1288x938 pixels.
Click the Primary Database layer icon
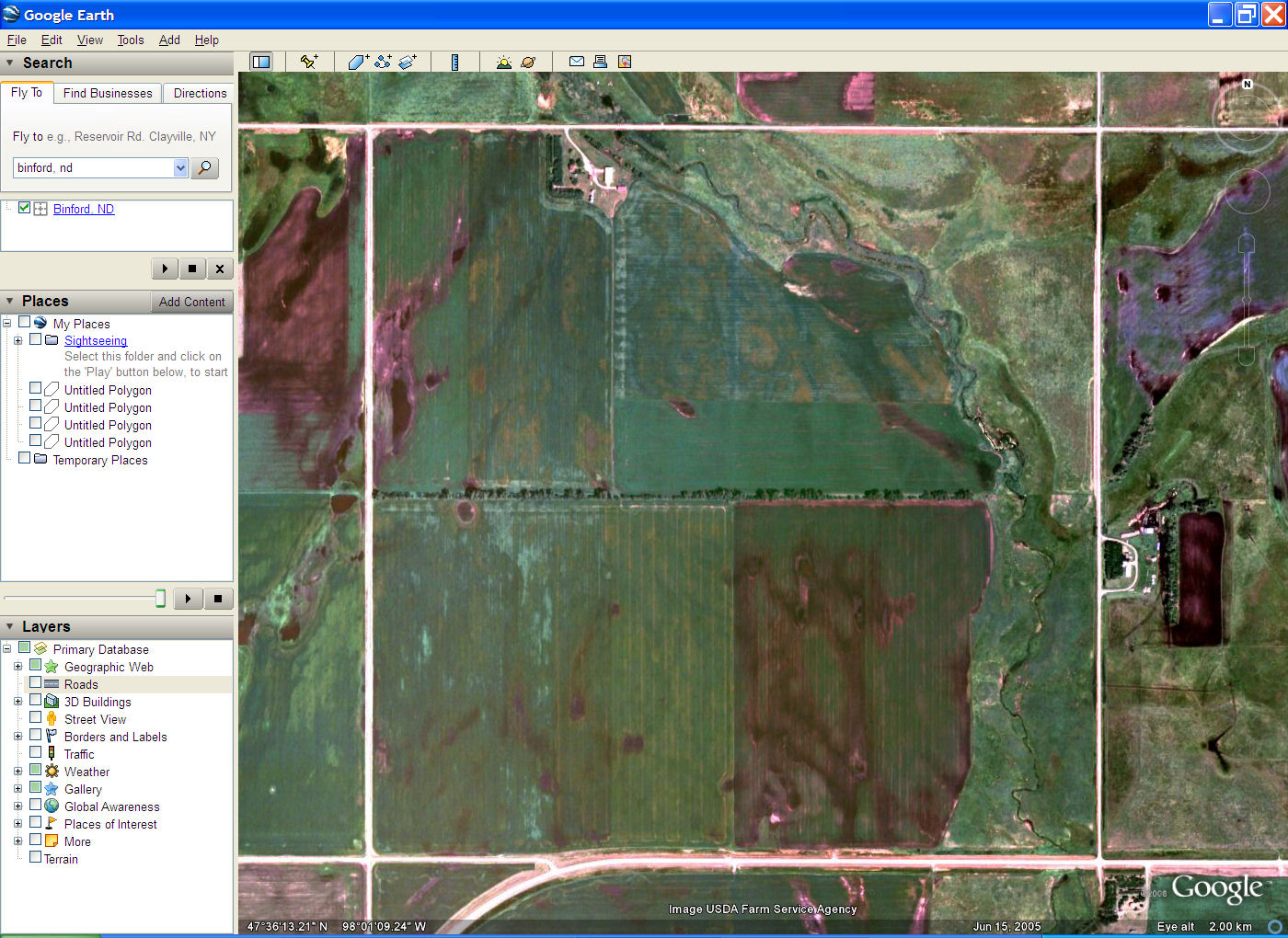[40, 649]
